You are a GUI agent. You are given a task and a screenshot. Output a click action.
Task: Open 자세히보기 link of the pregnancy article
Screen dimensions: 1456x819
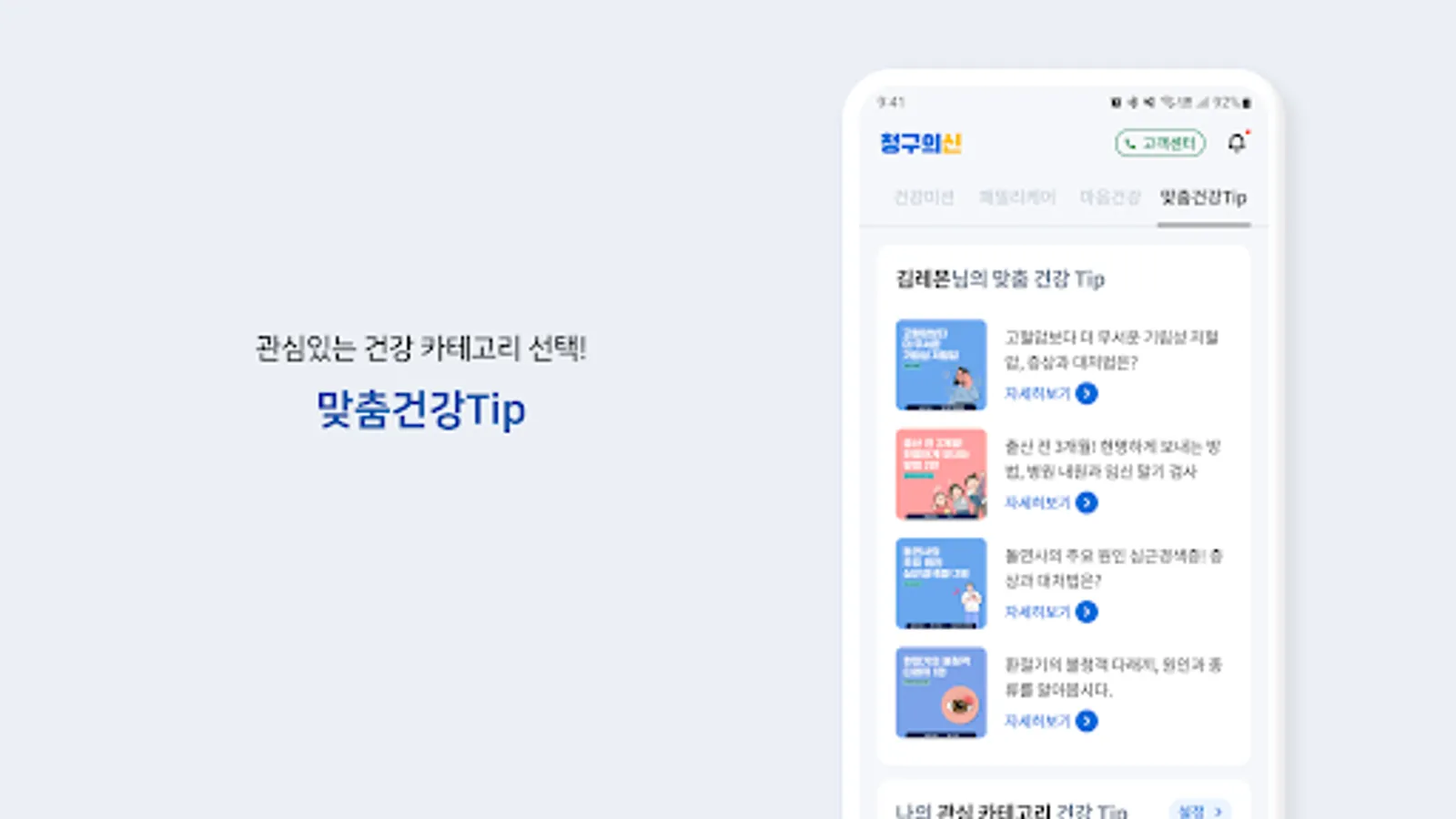point(1037,502)
